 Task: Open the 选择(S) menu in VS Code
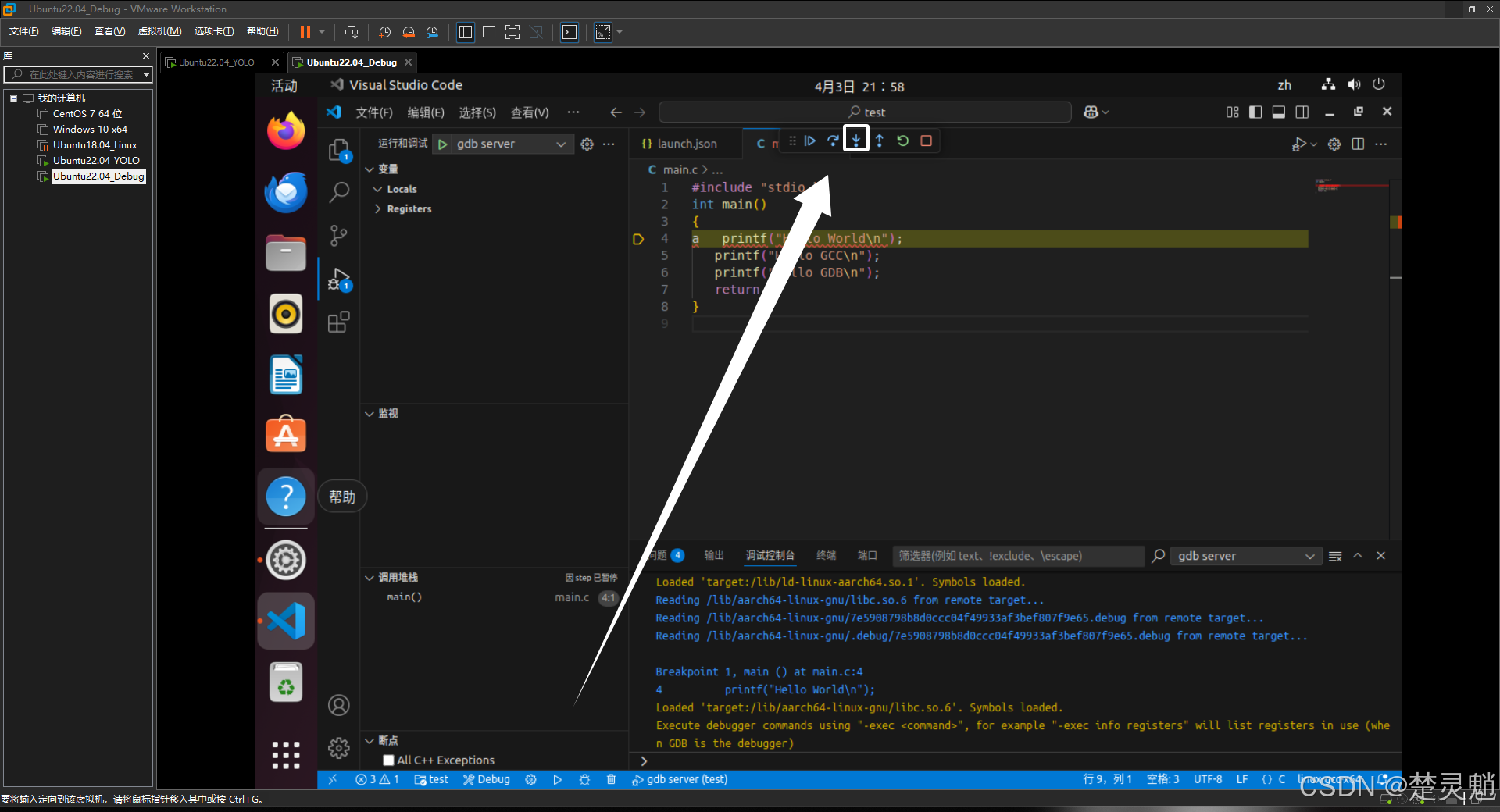(477, 112)
